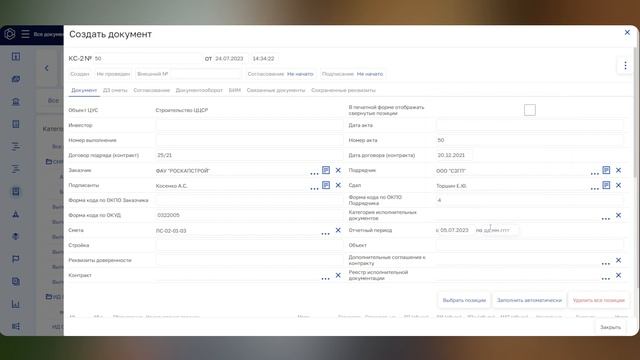Click the Инвестор input field

coord(249,125)
